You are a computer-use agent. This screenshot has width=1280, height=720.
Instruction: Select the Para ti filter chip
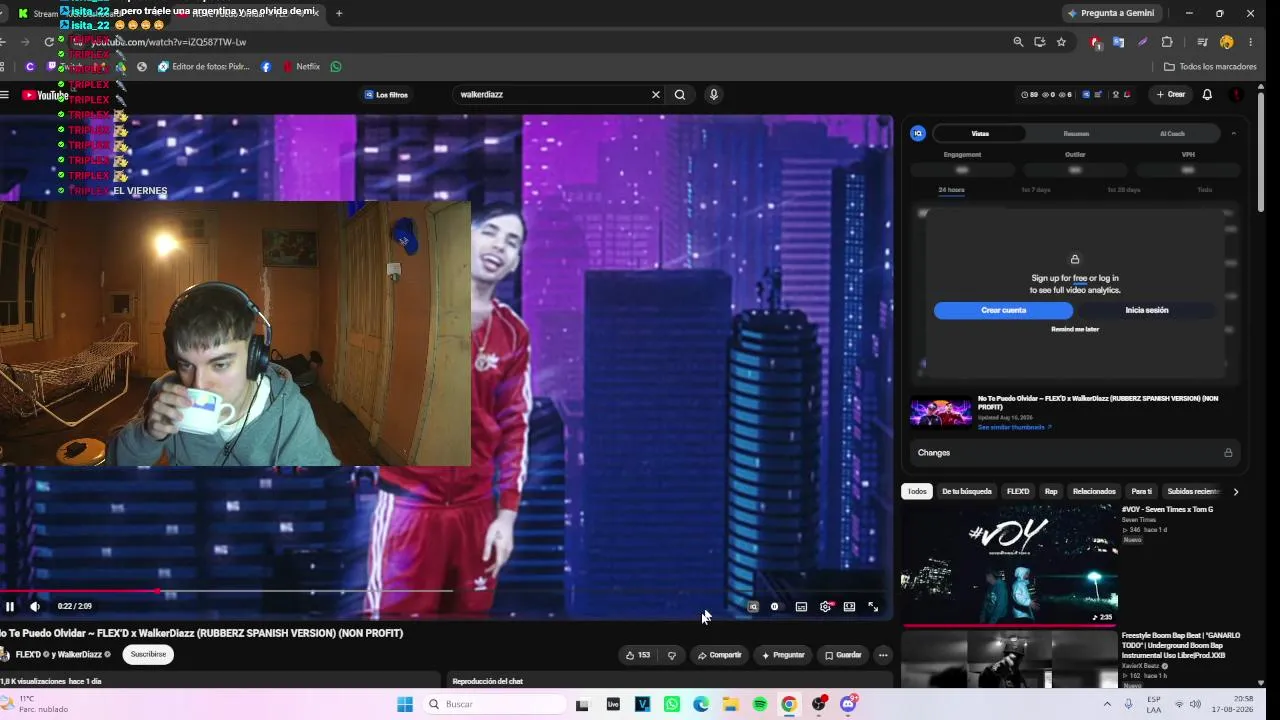[x=1141, y=491]
